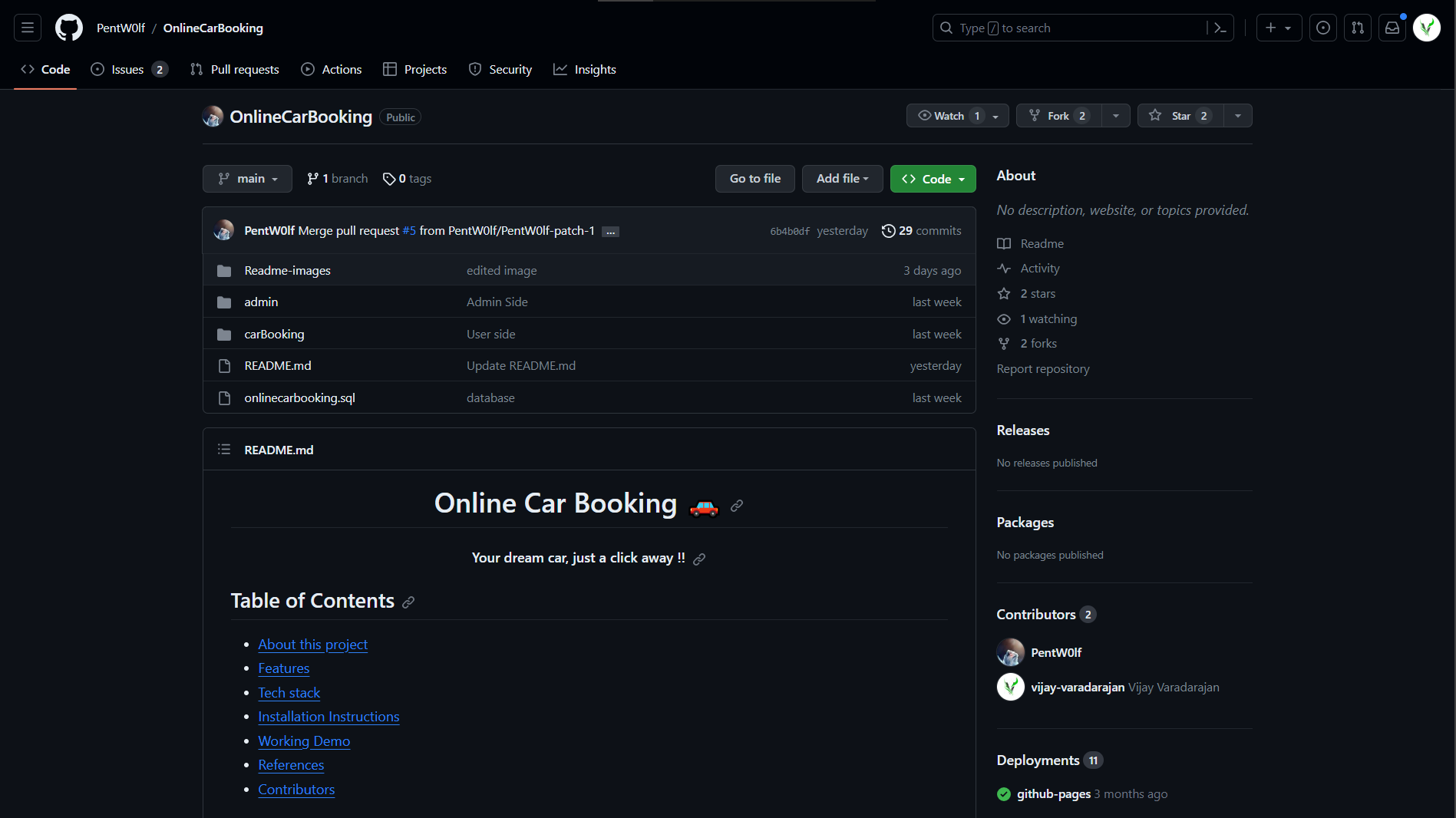View the 1 watching link
The width and height of the screenshot is (1456, 818).
1037,319
